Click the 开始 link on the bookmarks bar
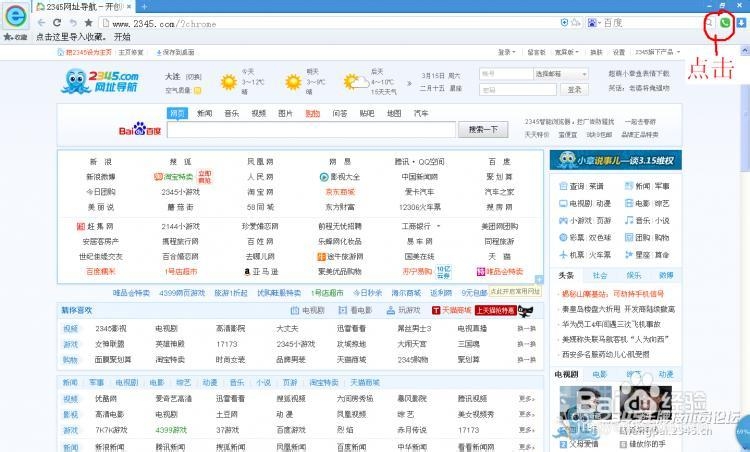The image size is (750, 452). (x=122, y=37)
